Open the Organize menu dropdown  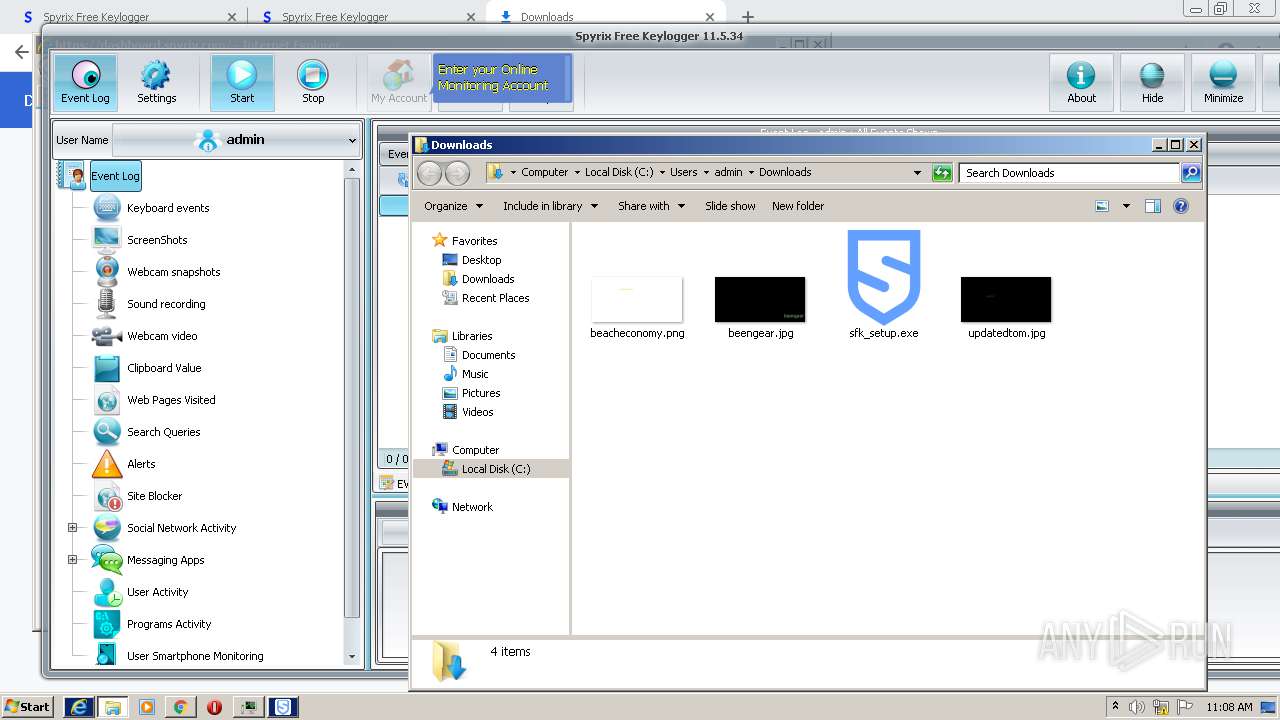point(453,206)
